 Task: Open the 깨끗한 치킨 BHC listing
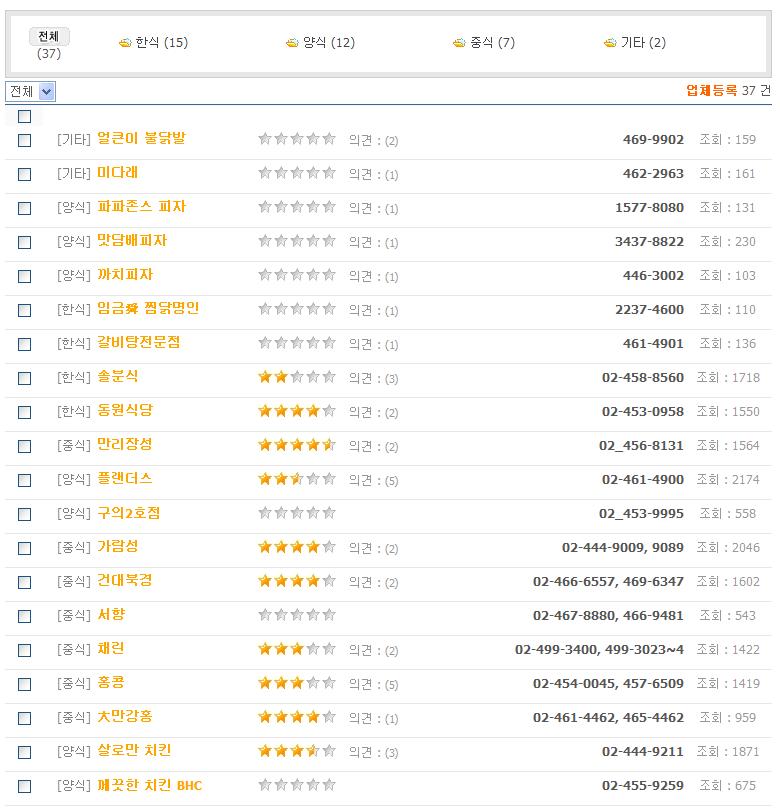click(150, 785)
